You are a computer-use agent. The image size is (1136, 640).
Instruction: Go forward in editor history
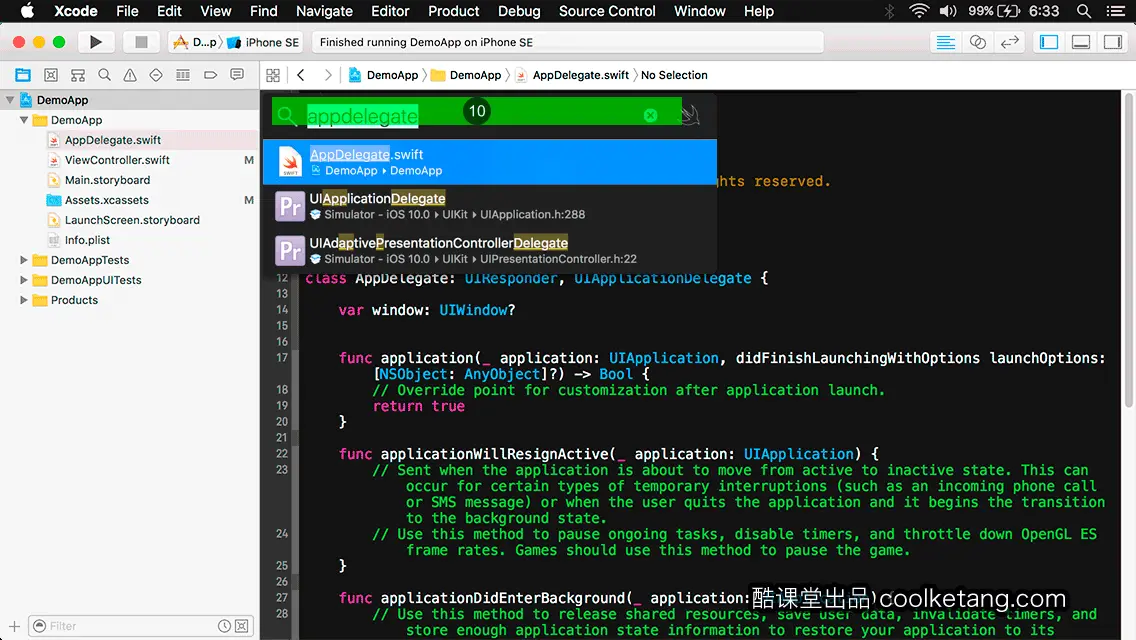coord(328,75)
